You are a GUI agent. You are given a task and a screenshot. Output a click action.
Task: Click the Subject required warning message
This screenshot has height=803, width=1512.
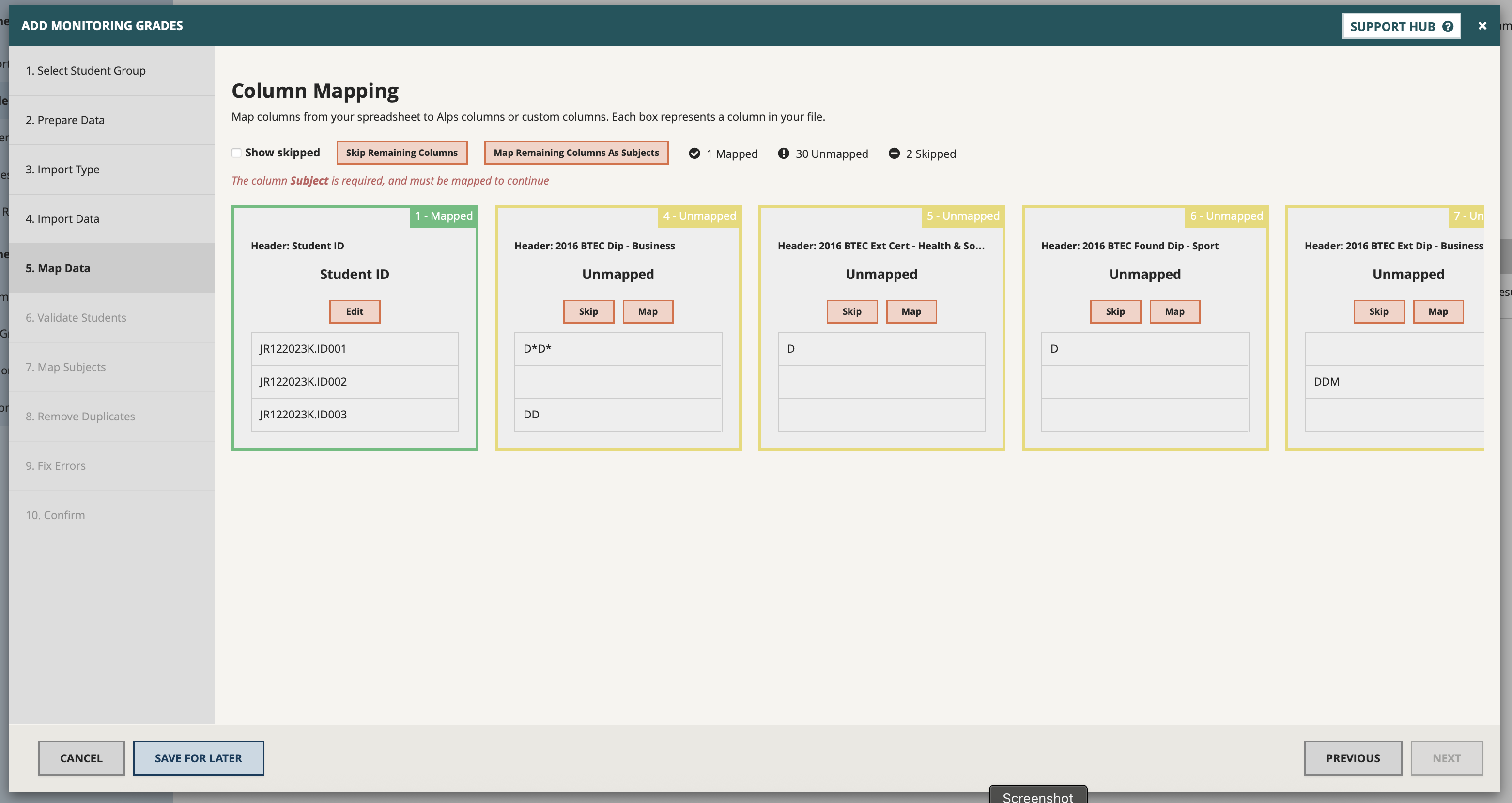click(x=390, y=181)
